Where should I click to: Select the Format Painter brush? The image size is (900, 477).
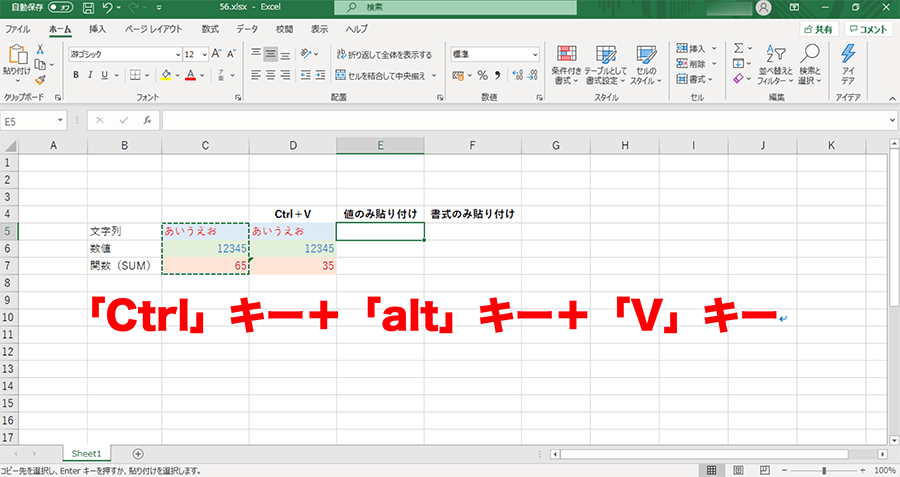40,80
